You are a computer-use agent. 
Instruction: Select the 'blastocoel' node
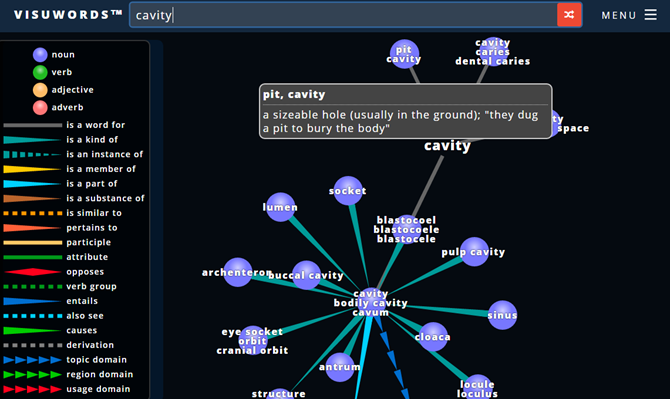(x=406, y=229)
